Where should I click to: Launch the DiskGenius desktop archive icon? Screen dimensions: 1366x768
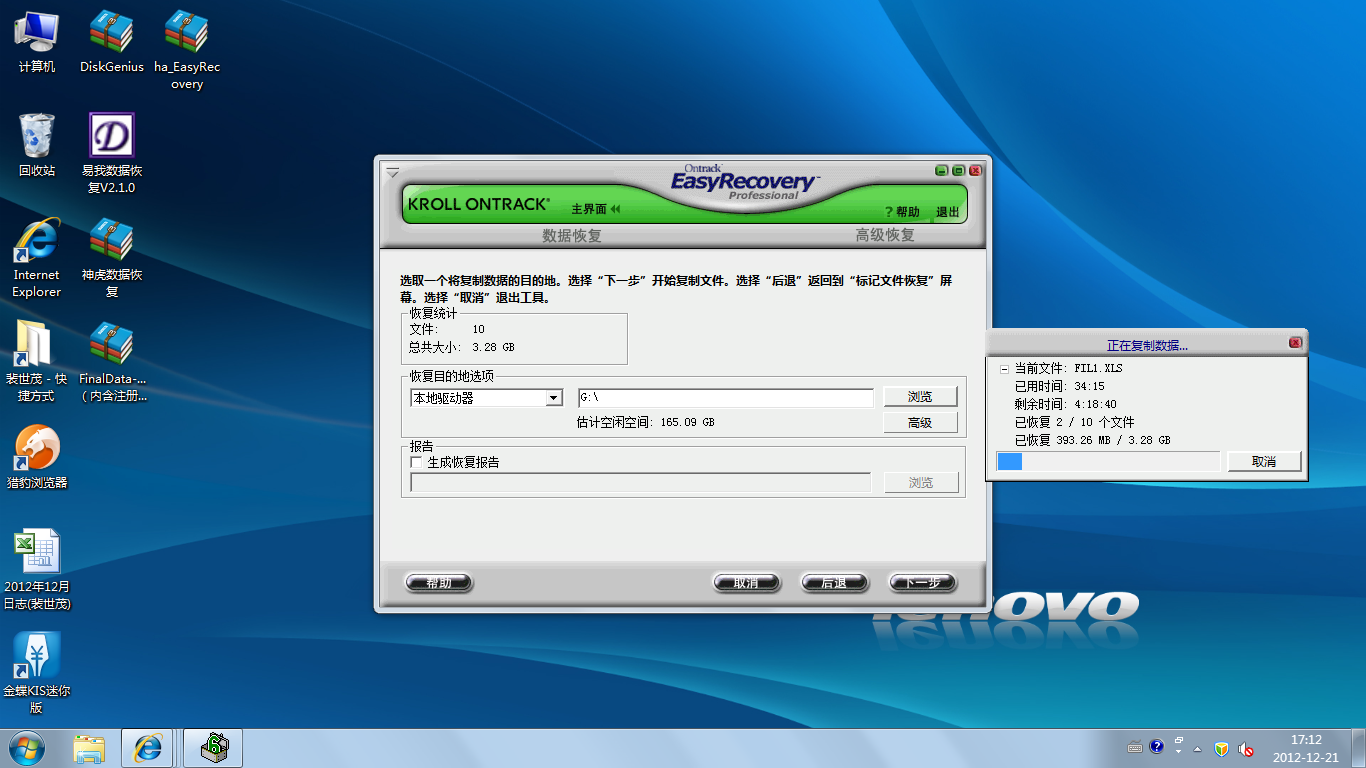point(111,41)
